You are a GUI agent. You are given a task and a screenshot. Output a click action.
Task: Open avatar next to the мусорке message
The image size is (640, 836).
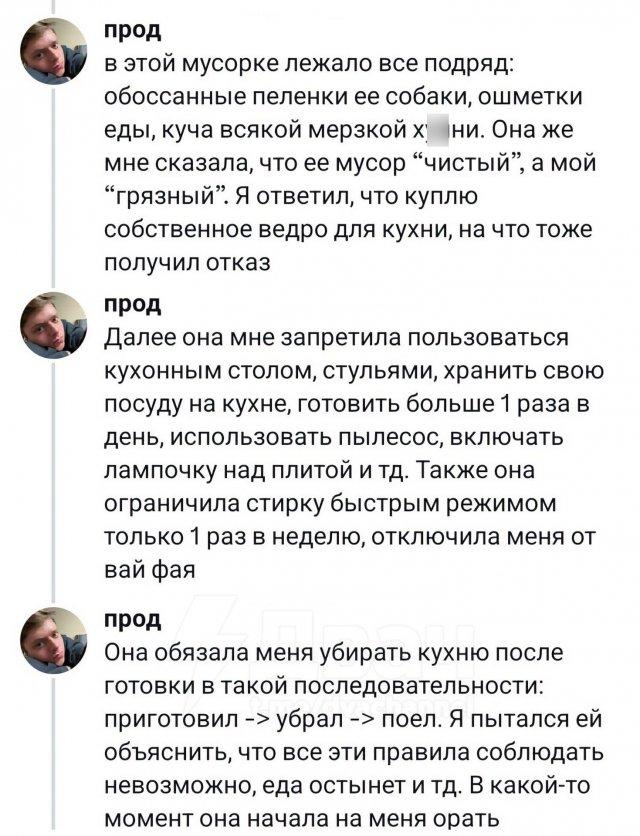(55, 51)
